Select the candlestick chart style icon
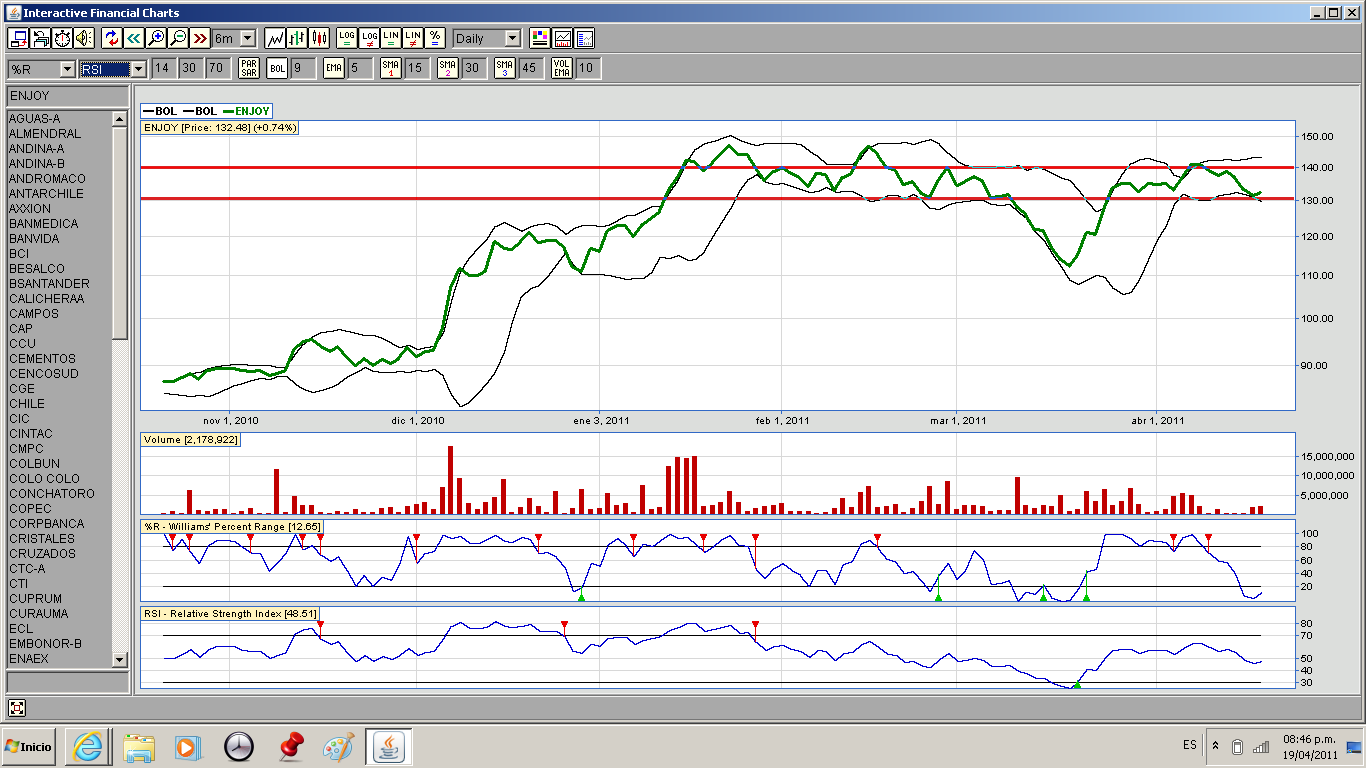1366x768 pixels. pos(319,38)
